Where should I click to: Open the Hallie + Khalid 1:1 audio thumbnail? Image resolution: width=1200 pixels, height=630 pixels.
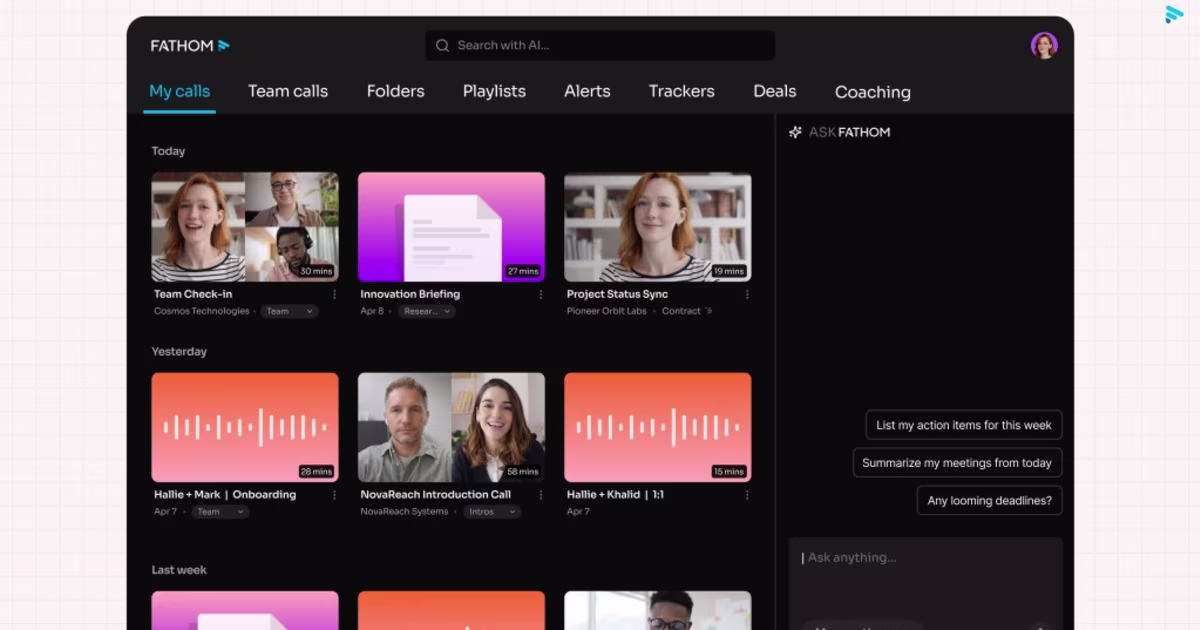658,428
